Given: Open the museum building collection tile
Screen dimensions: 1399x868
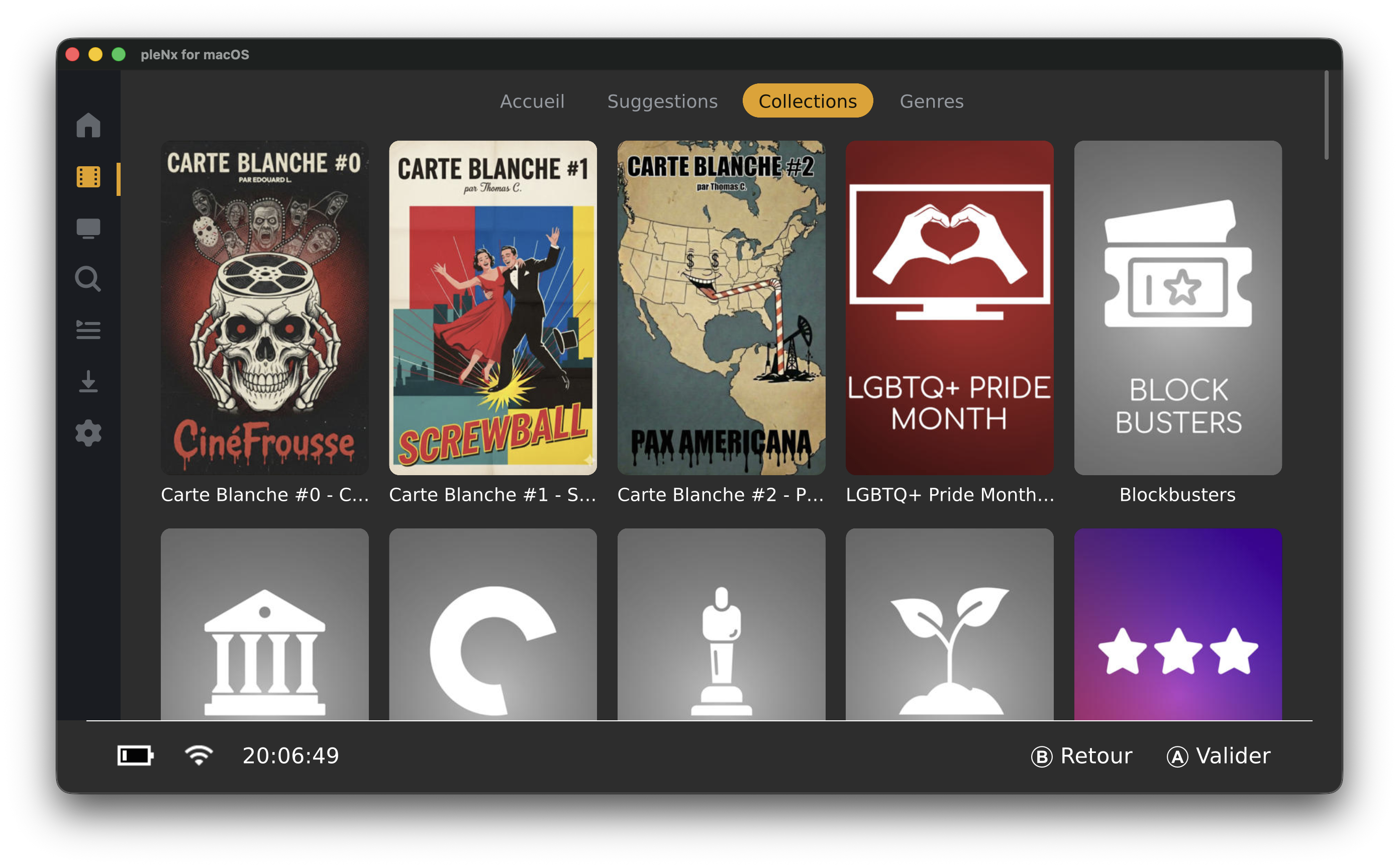Looking at the screenshot, I should point(265,624).
